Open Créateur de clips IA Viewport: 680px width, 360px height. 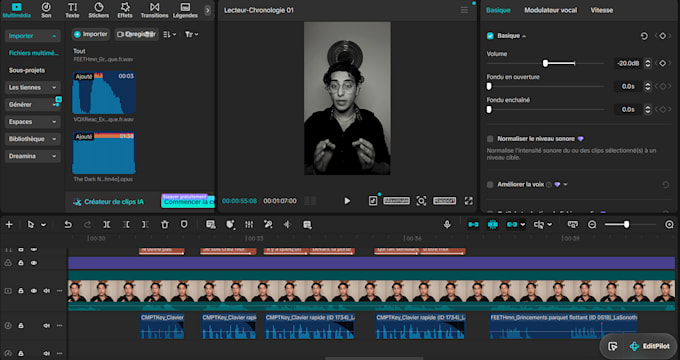(108, 202)
